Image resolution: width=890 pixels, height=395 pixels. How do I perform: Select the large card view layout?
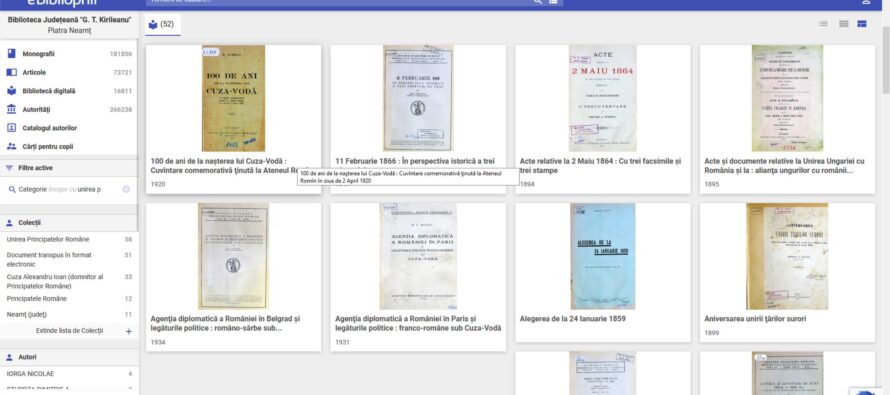862,24
